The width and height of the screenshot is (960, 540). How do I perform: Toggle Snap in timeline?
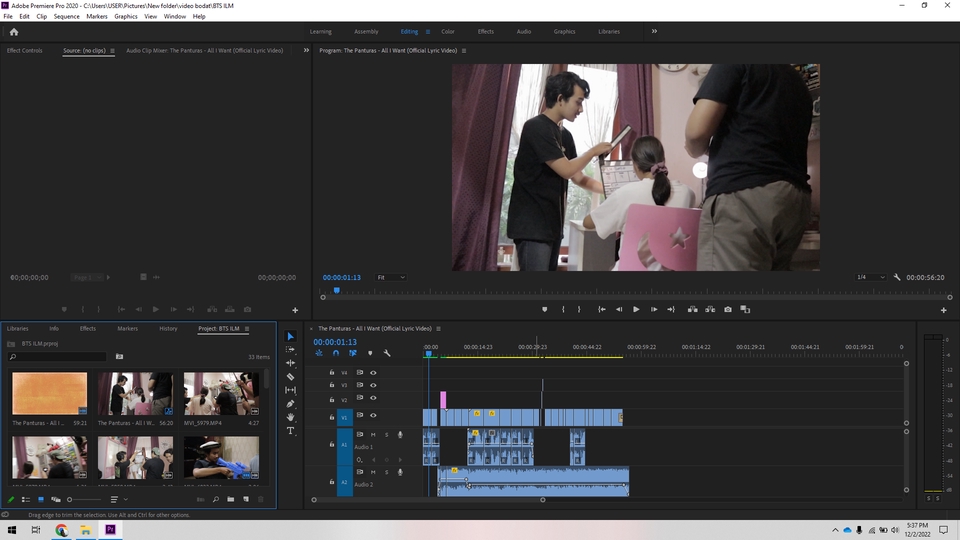[x=336, y=353]
